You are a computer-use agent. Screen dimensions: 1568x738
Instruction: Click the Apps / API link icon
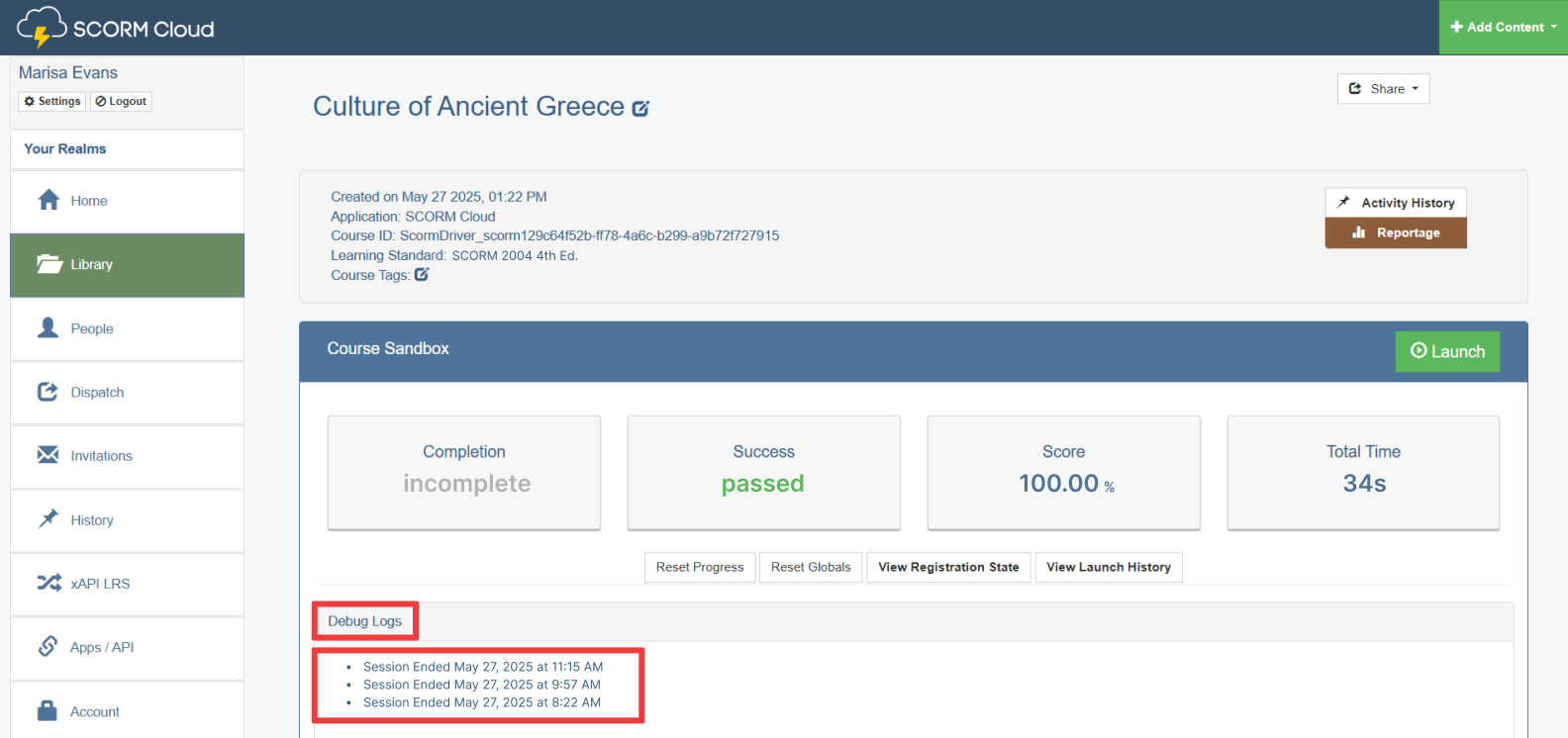(48, 647)
